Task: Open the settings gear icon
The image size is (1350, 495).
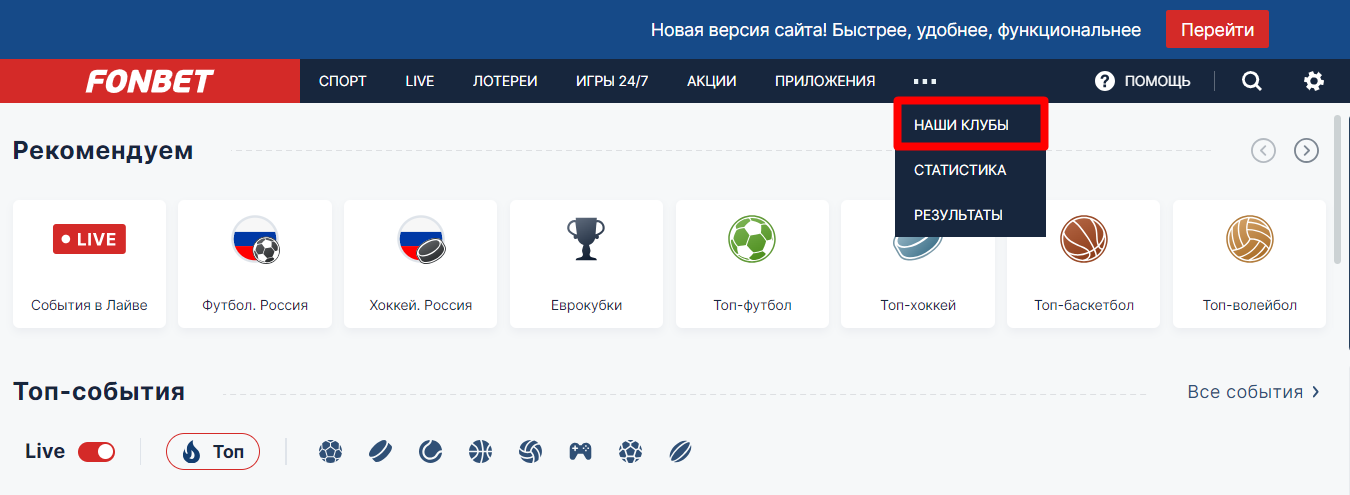Action: point(1313,81)
